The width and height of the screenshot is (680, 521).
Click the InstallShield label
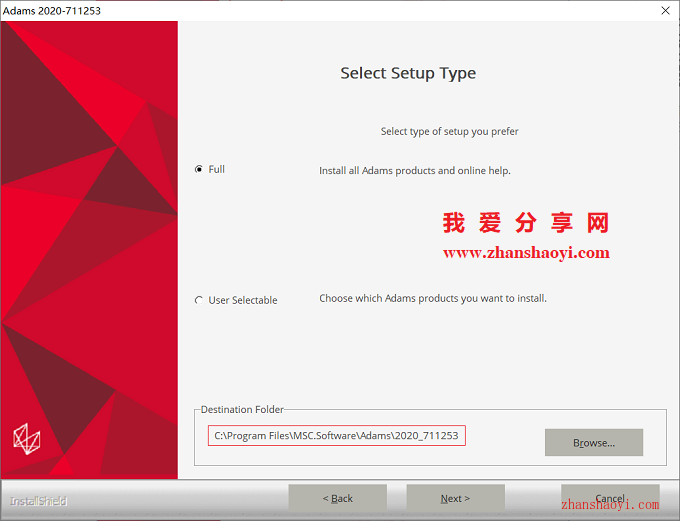coord(38,501)
